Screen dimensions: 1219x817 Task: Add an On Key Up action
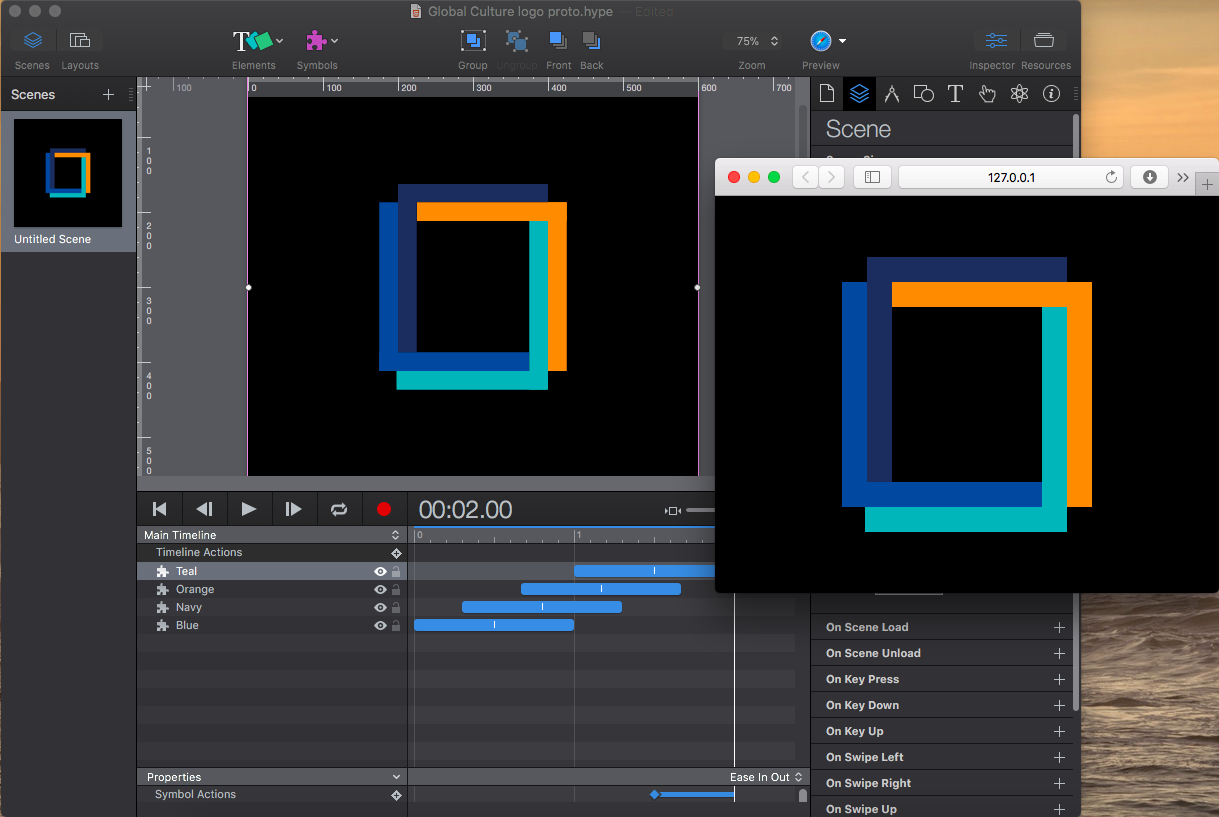(x=1059, y=732)
